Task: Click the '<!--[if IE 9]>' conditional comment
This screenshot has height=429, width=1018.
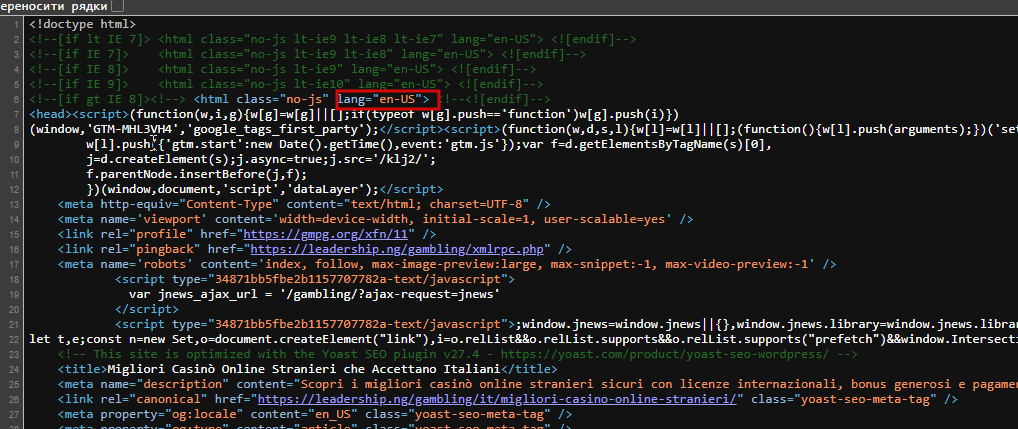Action: 79,85
